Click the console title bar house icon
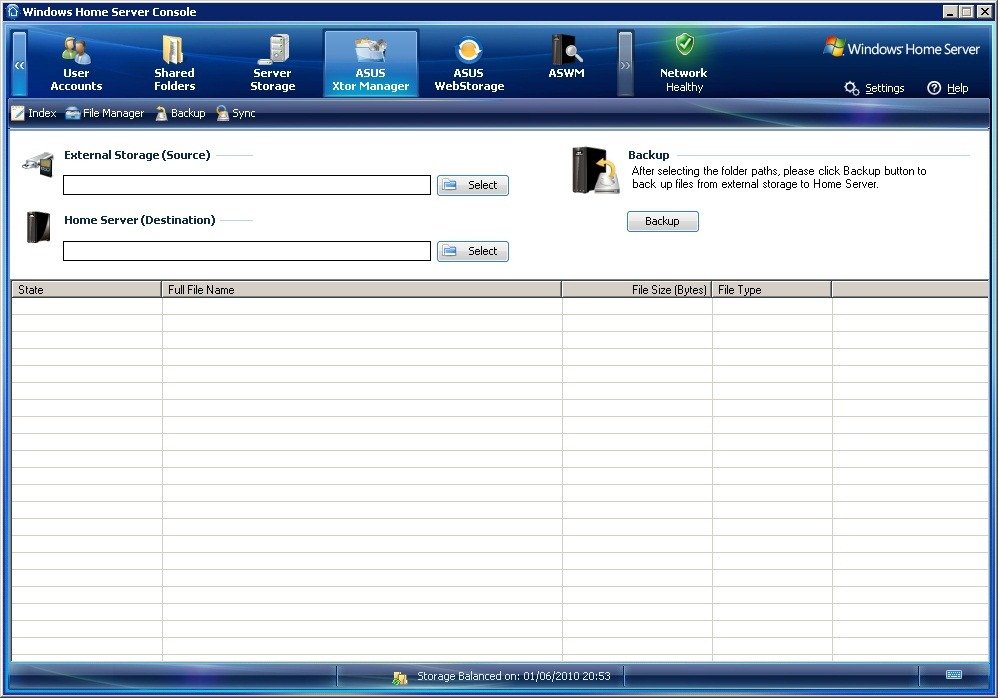998x698 pixels. [13, 11]
